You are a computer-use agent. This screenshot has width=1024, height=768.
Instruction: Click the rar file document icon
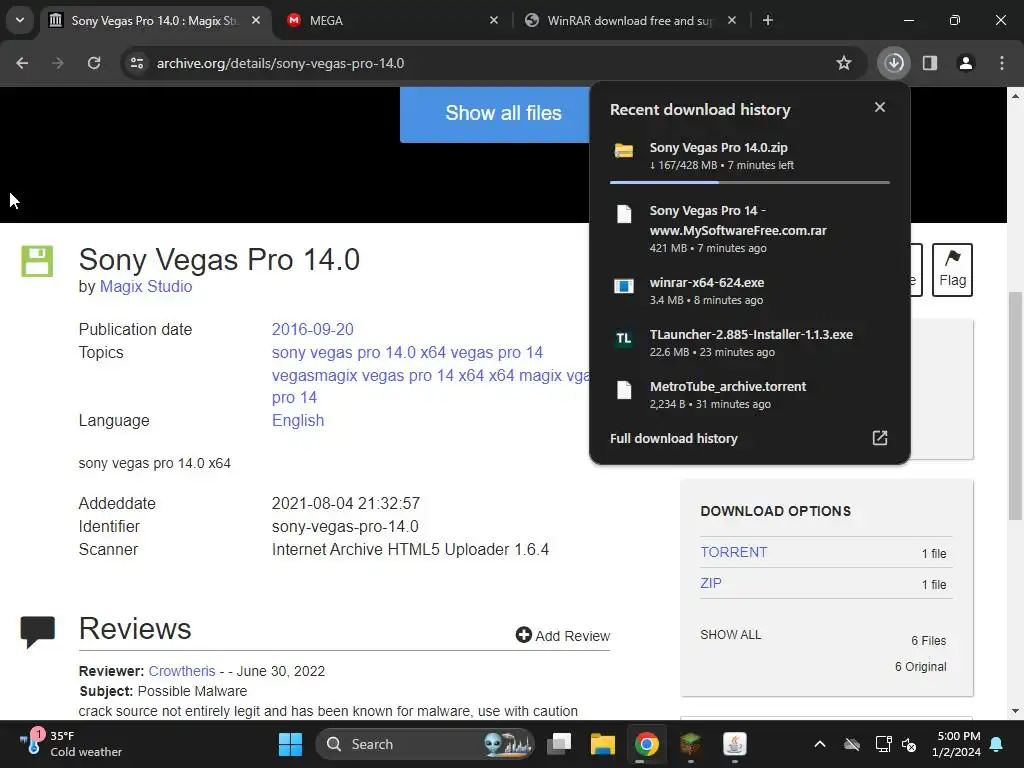(x=624, y=214)
